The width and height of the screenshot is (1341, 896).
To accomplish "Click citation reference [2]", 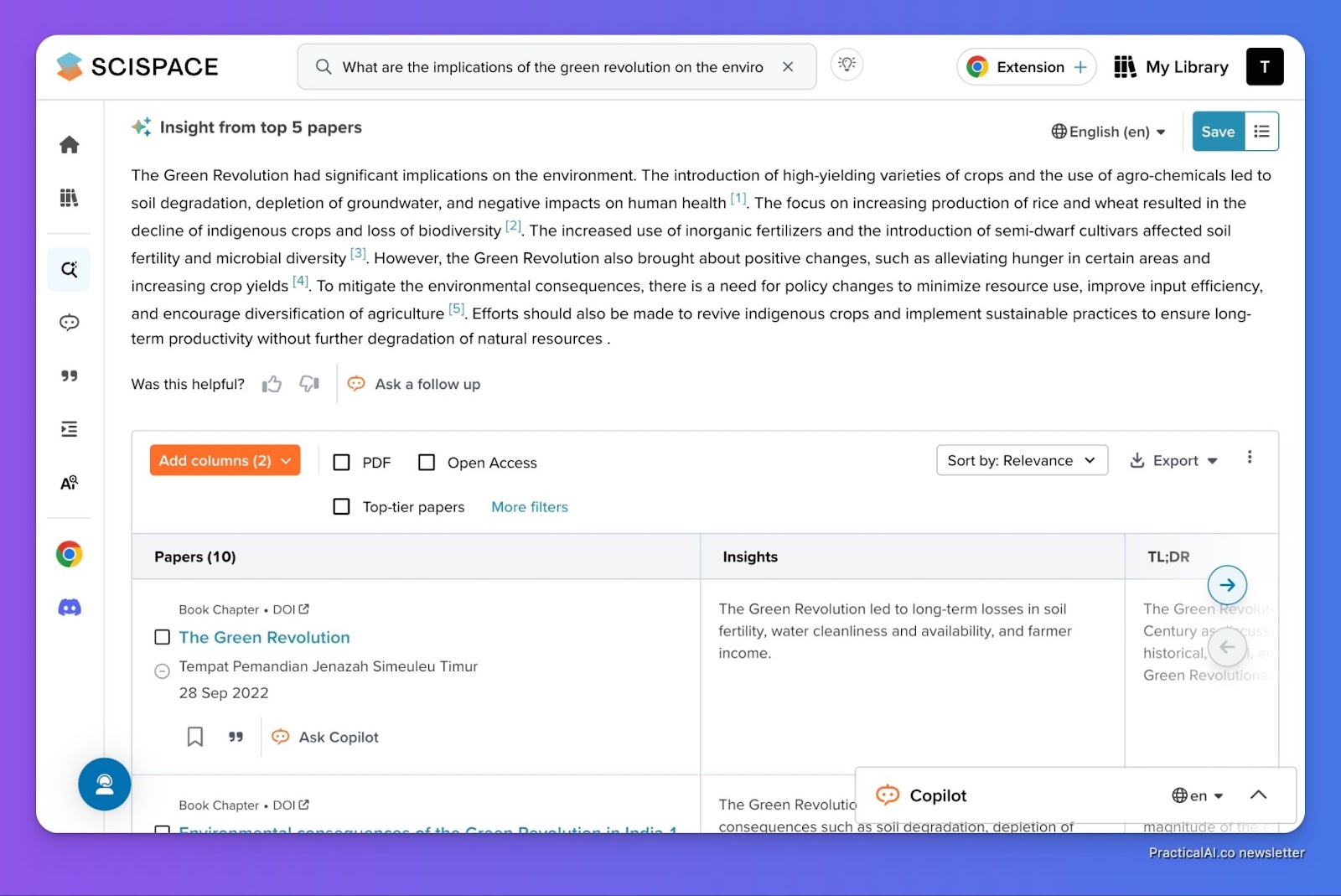I will pyautogui.click(x=513, y=226).
